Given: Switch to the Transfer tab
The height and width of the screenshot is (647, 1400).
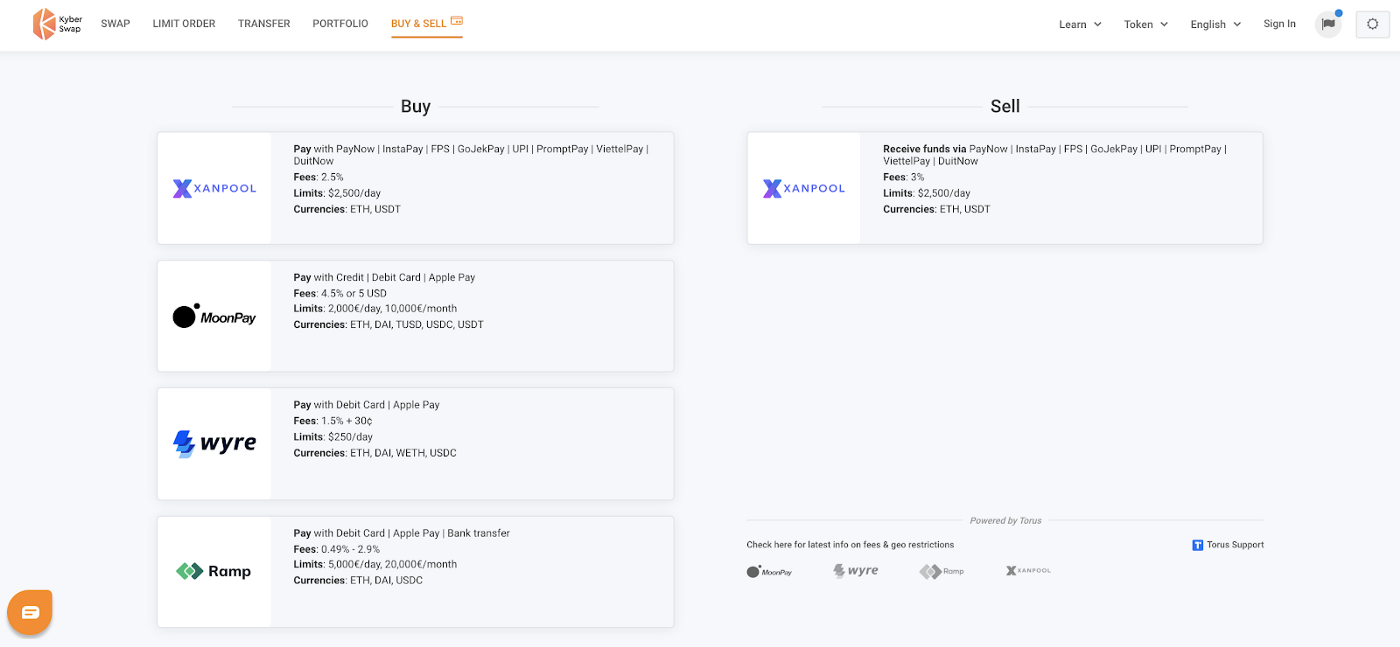Looking at the screenshot, I should click(264, 24).
